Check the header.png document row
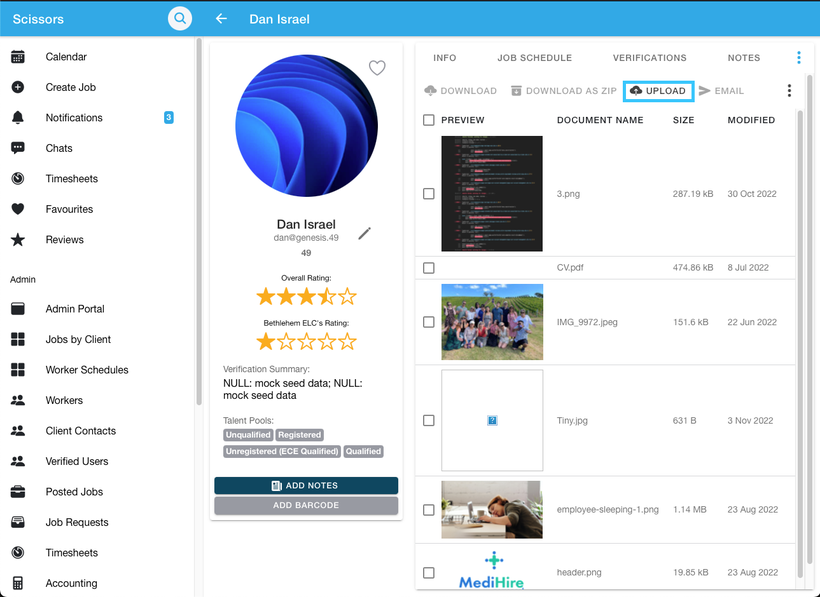The image size is (820, 597). pos(429,573)
